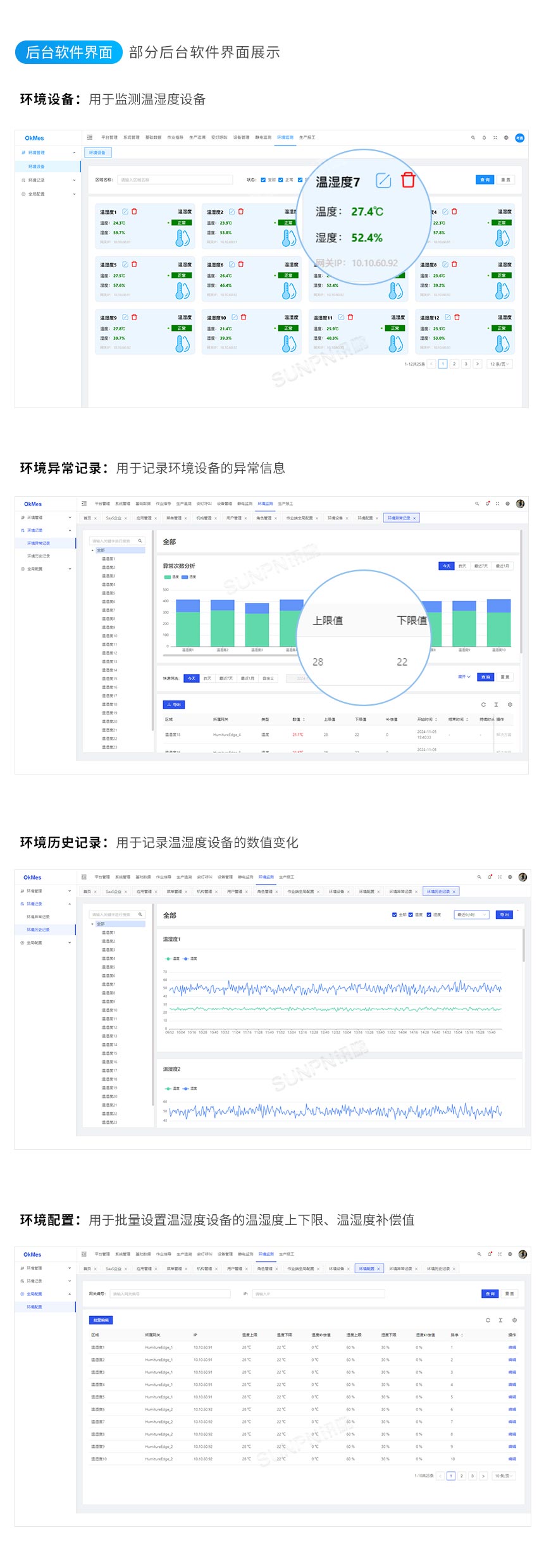Switch to 生产报工 in first top menu
The width and height of the screenshot is (544, 1568).
[307, 137]
